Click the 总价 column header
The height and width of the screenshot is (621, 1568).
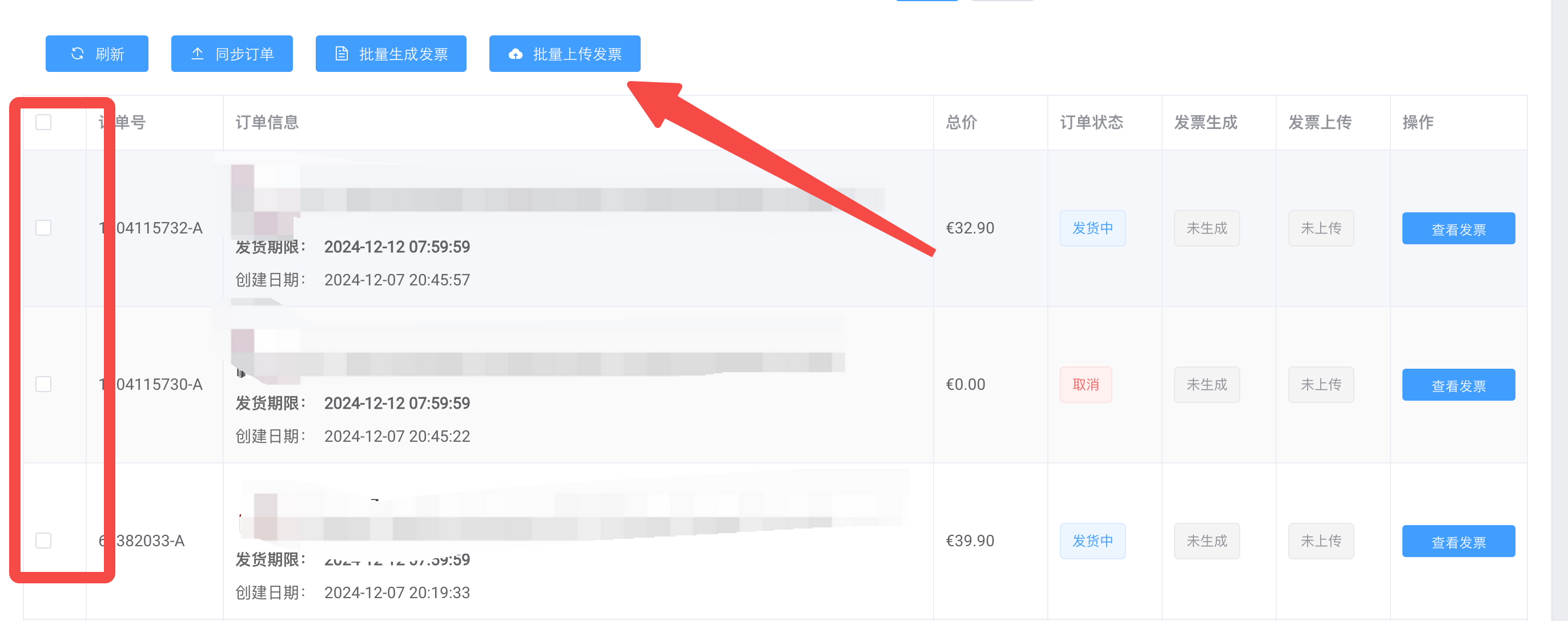point(961,122)
